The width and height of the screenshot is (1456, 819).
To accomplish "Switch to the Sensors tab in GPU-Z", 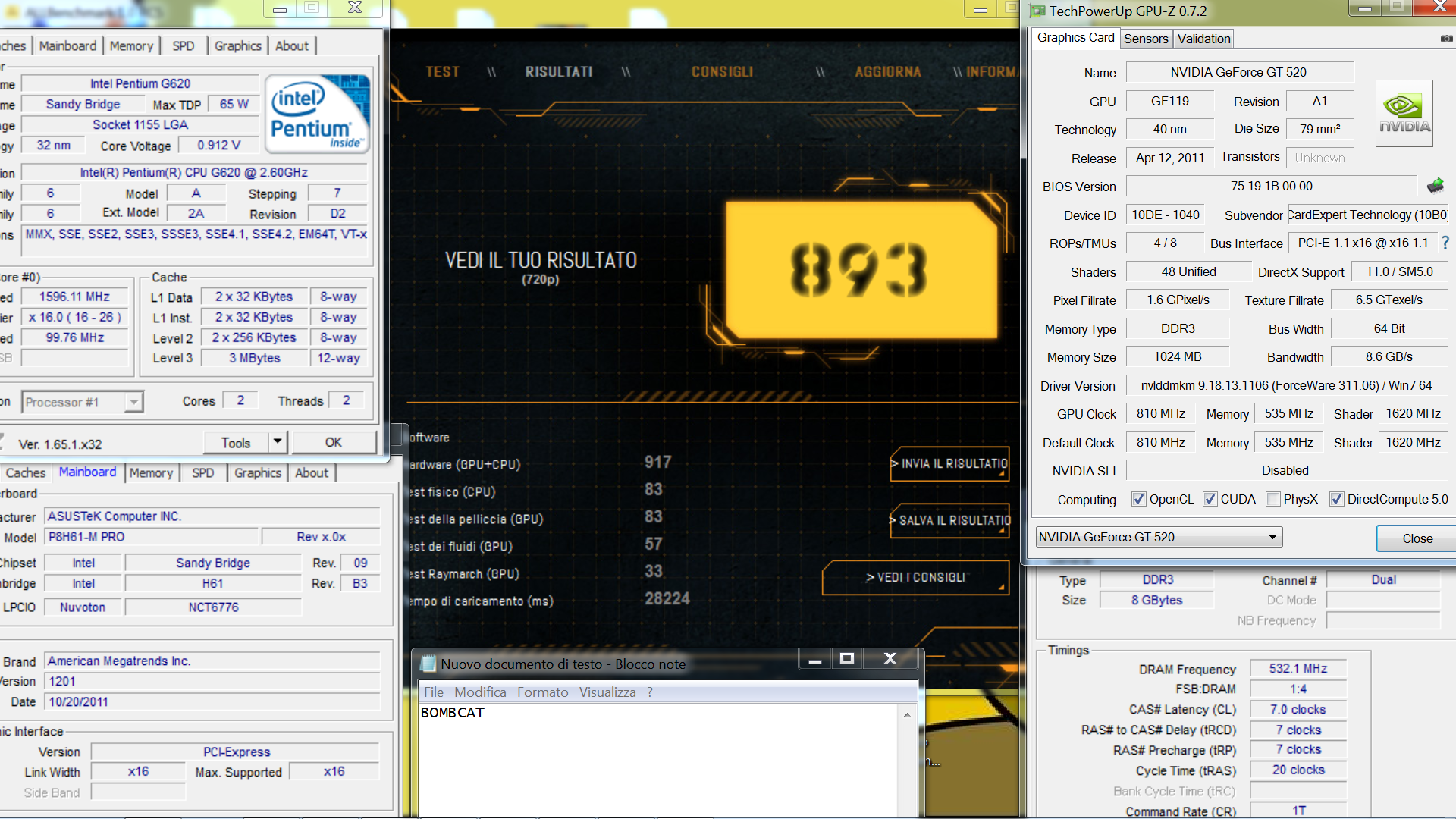I will pos(1145,39).
